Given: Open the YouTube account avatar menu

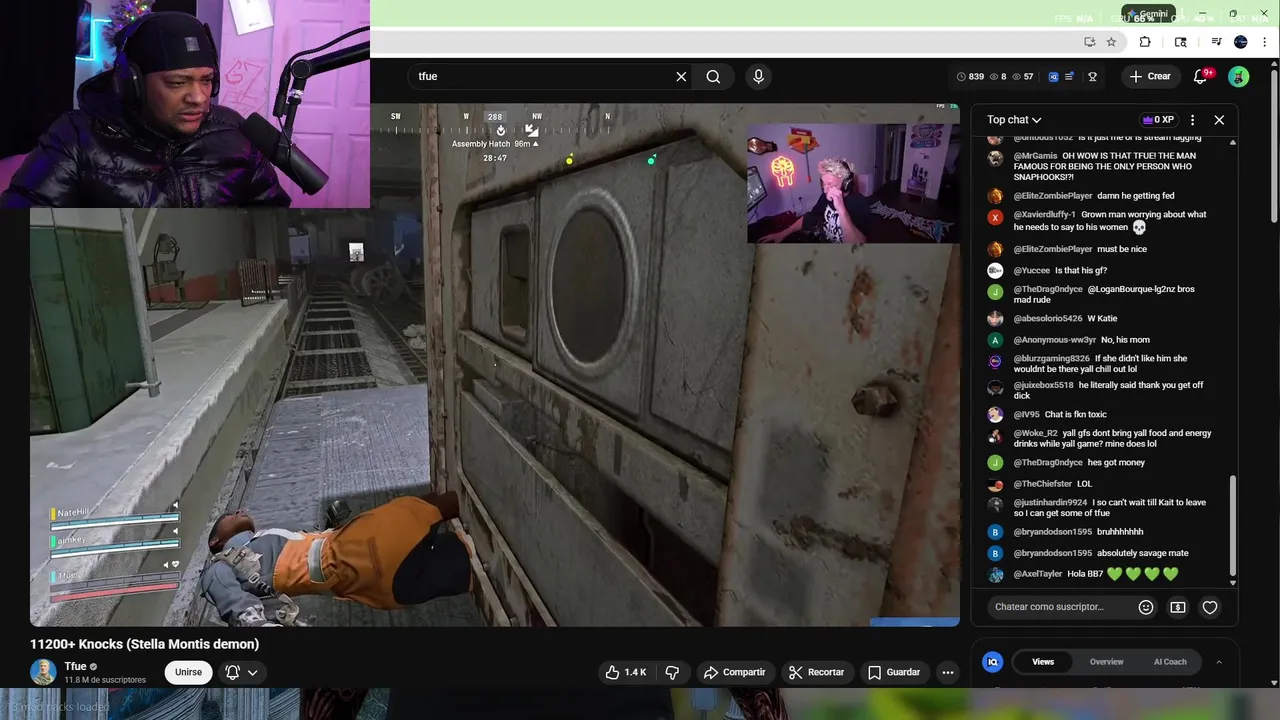Looking at the screenshot, I should click(1239, 76).
